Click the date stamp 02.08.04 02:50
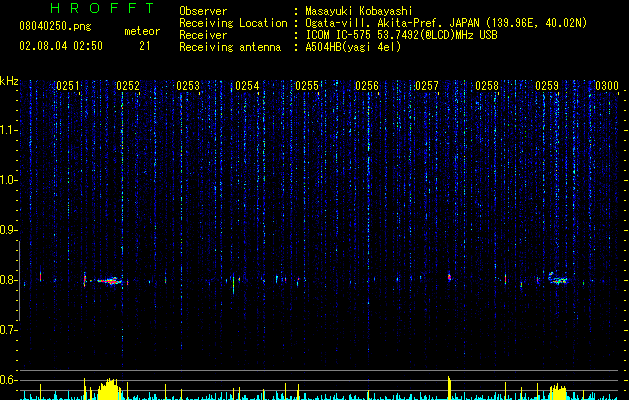 point(61,46)
